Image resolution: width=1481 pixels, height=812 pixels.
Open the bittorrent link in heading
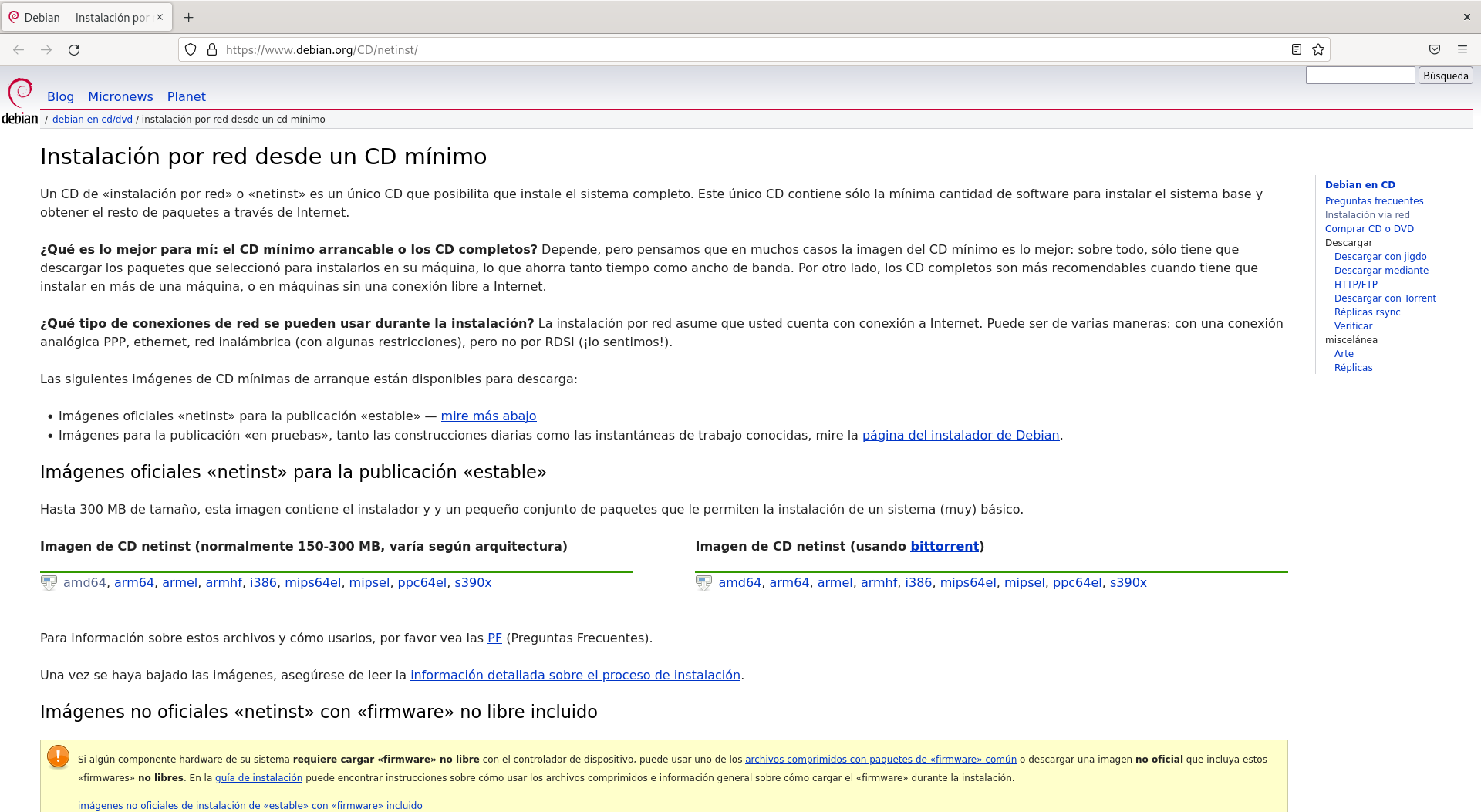coord(944,547)
